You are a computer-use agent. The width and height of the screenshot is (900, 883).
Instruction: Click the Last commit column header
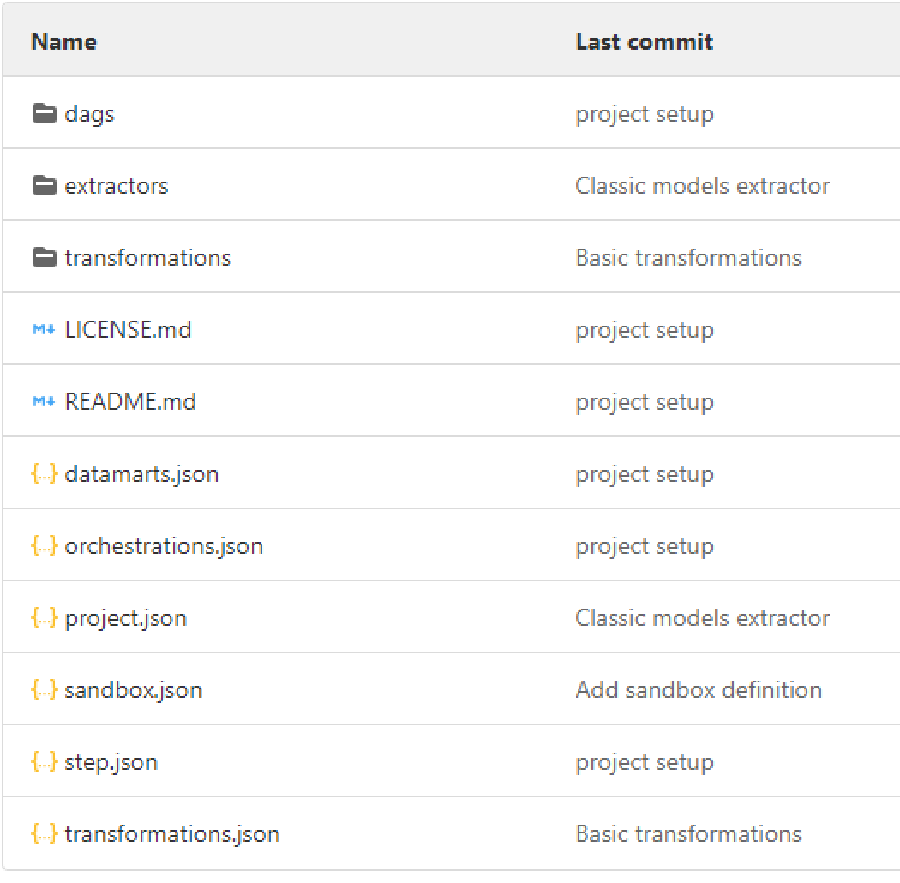[644, 42]
